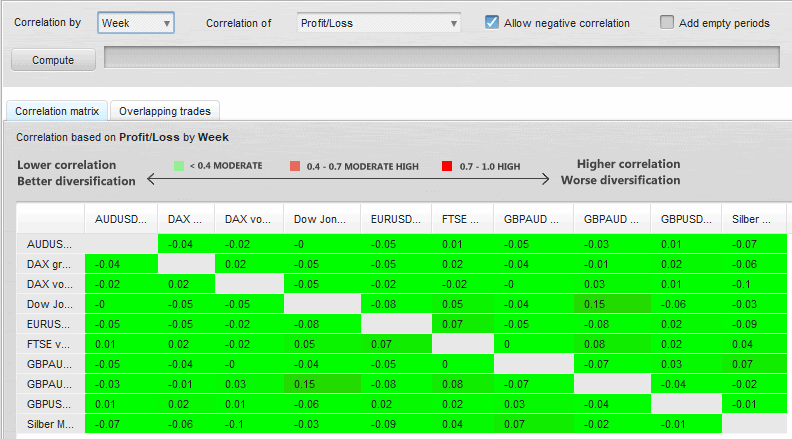Image resolution: width=792 pixels, height=439 pixels.
Task: Click -0.06 cell in DAX gr... row
Action: coord(754,264)
